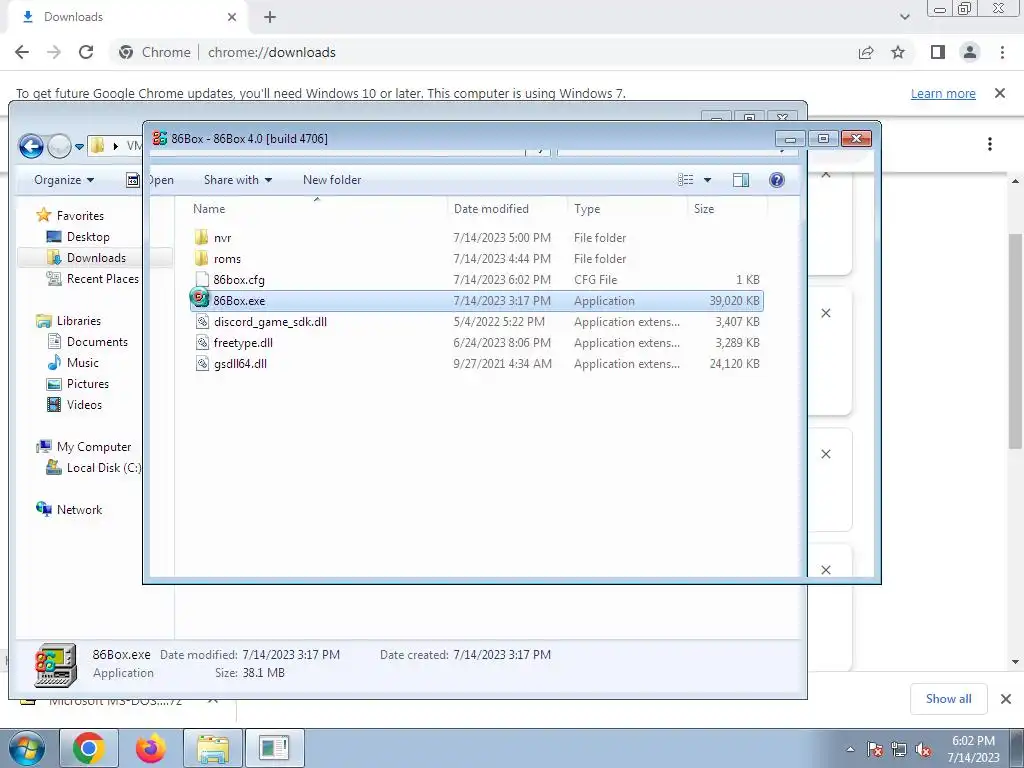Click the Chrome downloads page scrollbar
1024x768 pixels.
[x=1016, y=340]
